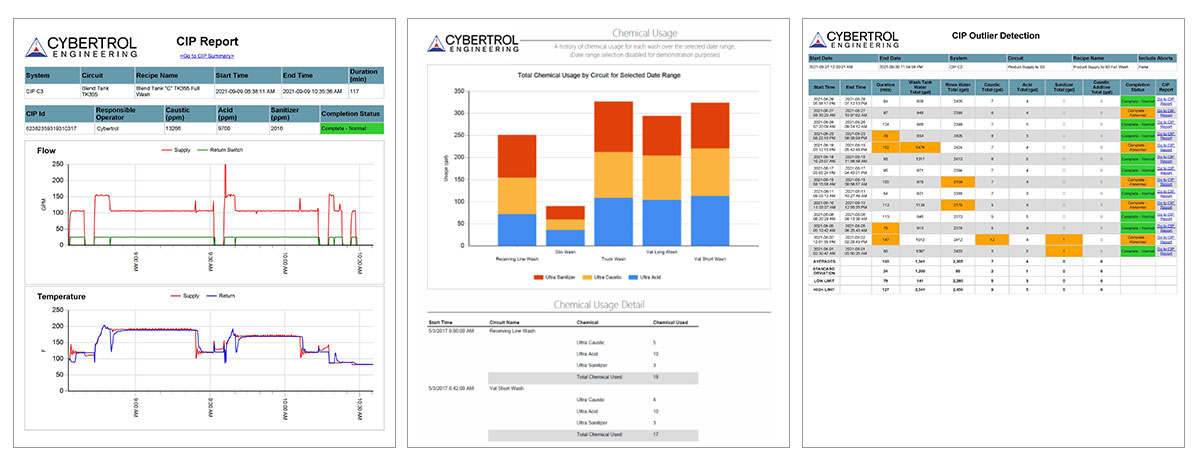Click the Duration column header in outlier table

[x=885, y=87]
